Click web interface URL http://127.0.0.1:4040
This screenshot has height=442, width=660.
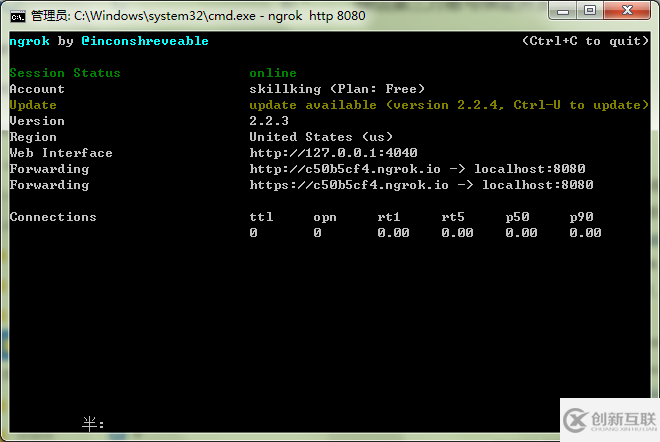pyautogui.click(x=333, y=153)
